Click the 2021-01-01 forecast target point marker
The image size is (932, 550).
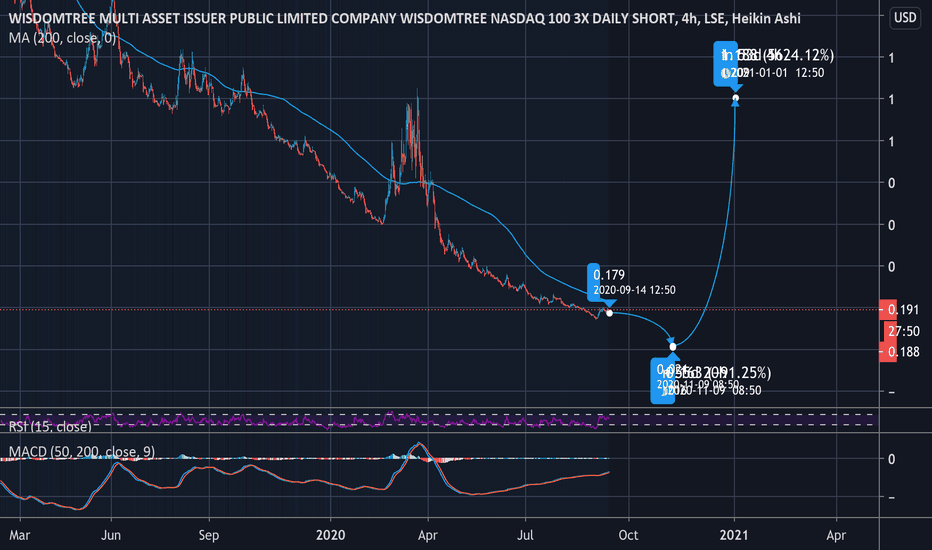[x=736, y=98]
